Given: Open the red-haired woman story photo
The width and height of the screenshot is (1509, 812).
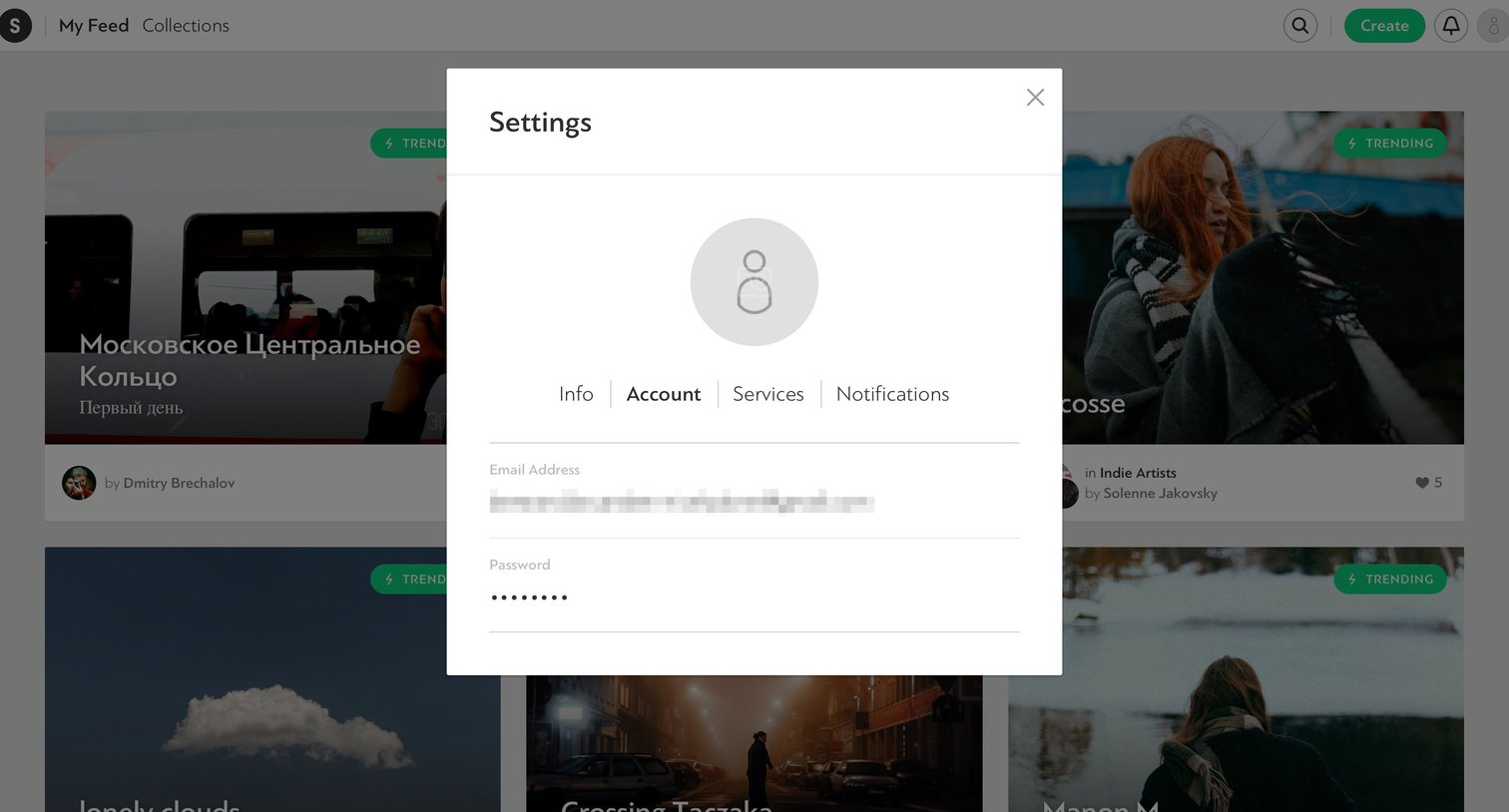Looking at the screenshot, I should pyautogui.click(x=1262, y=277).
